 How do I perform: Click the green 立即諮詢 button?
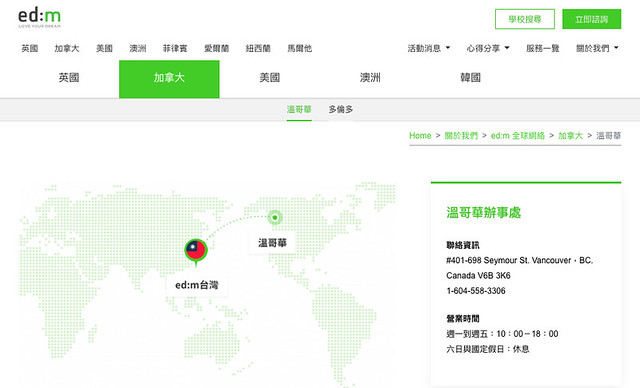[591, 19]
